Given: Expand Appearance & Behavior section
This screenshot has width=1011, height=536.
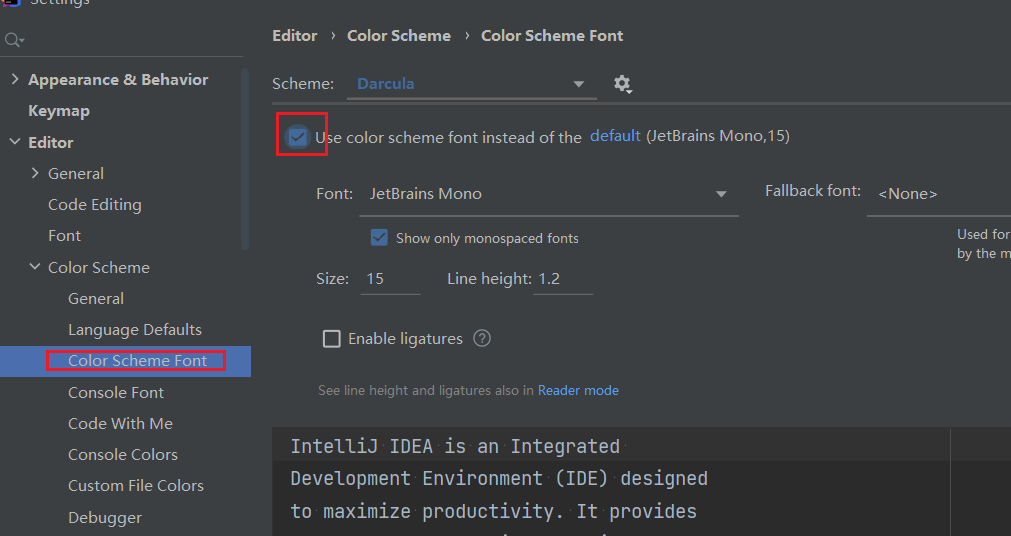Looking at the screenshot, I should [x=15, y=79].
